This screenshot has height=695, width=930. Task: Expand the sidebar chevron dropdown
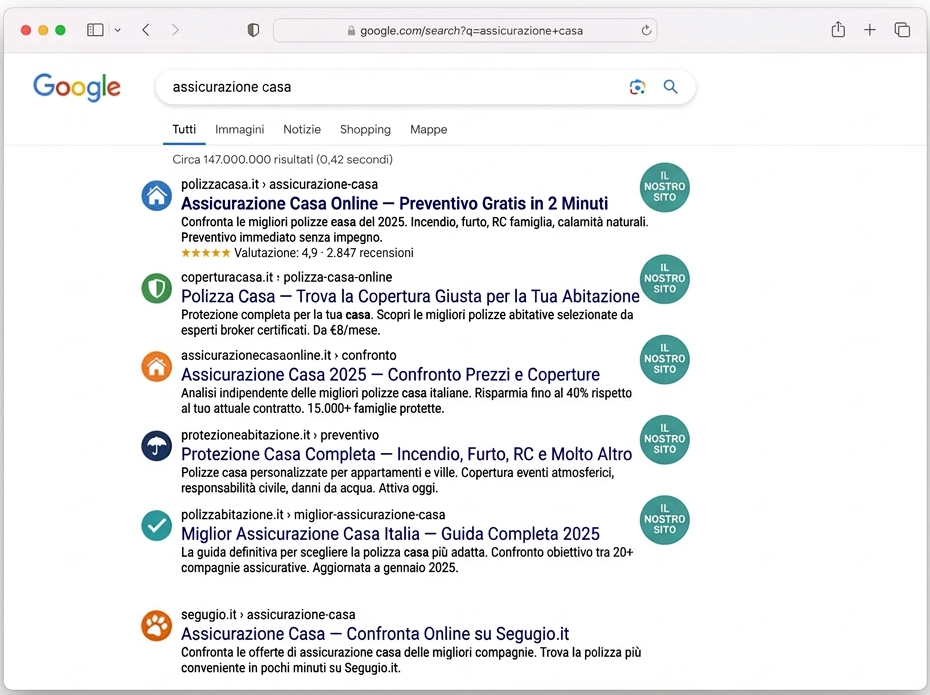coord(117,30)
